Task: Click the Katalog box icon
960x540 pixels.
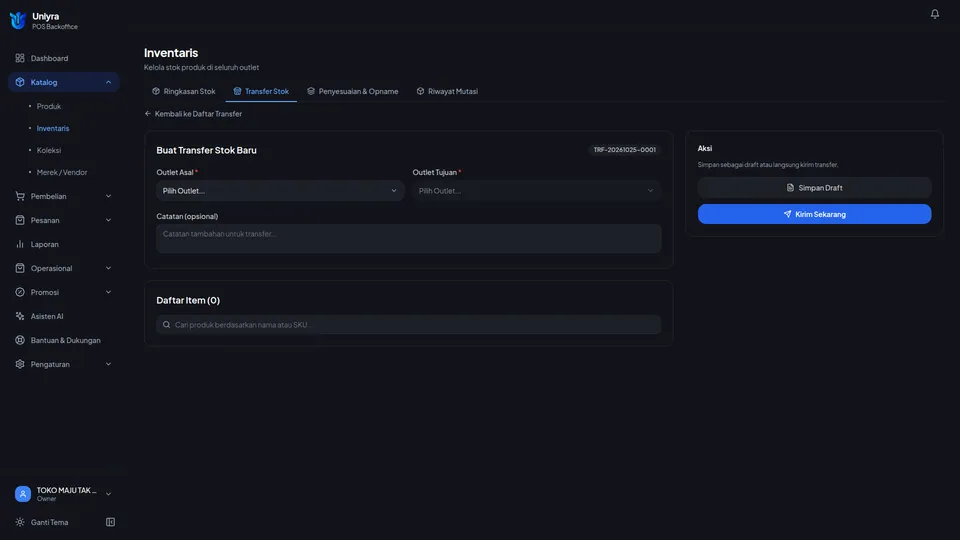Action: [x=20, y=82]
